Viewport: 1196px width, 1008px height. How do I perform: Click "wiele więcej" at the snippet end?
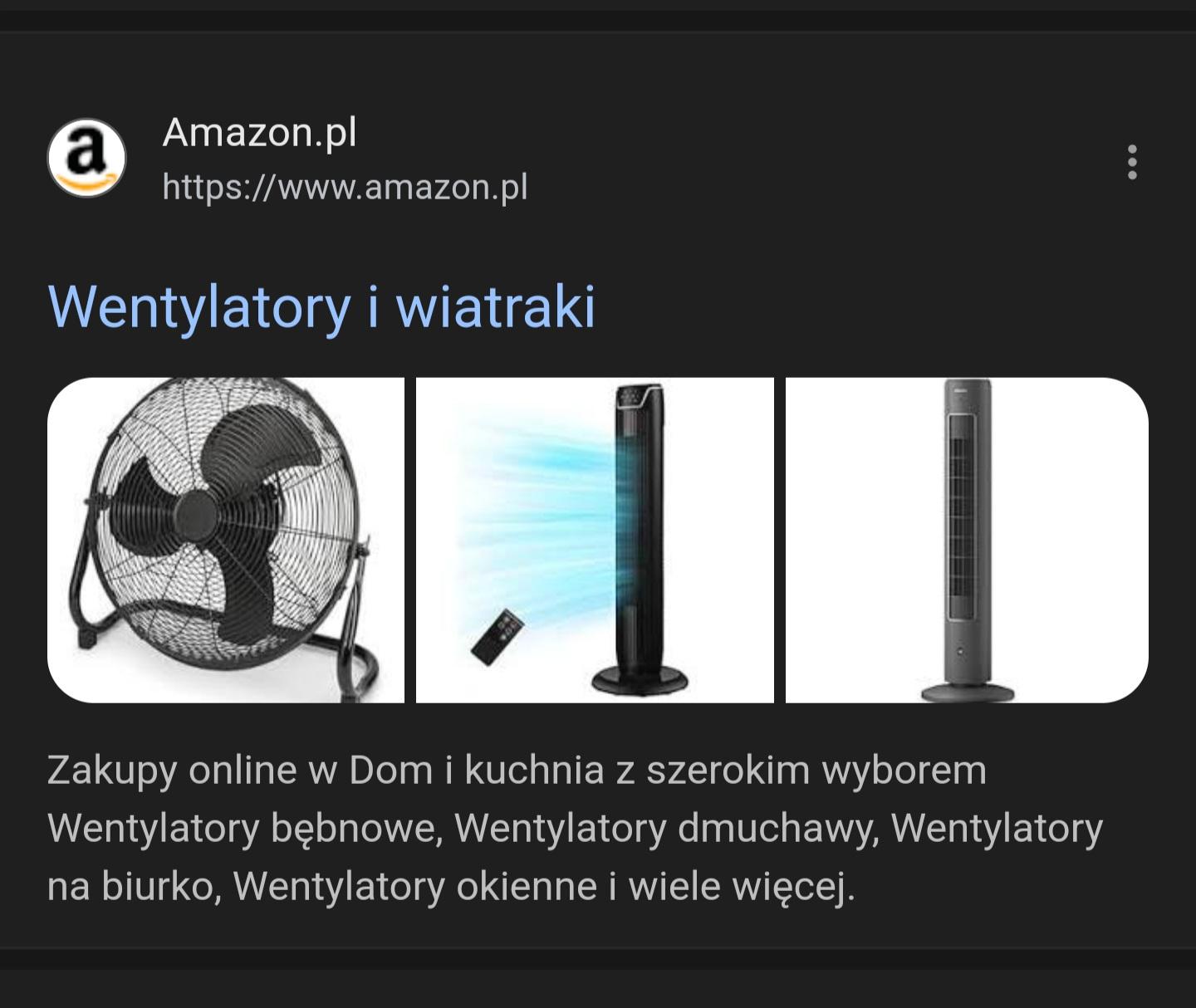pos(741,887)
